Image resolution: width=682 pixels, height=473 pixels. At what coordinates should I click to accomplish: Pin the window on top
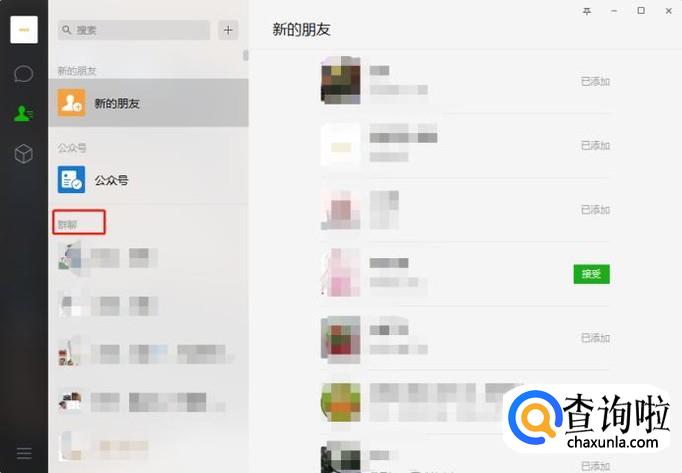[587, 11]
